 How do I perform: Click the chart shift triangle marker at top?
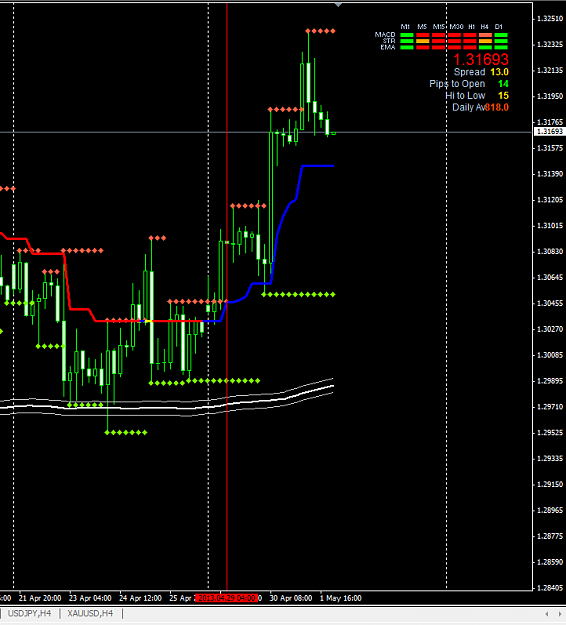338,5
